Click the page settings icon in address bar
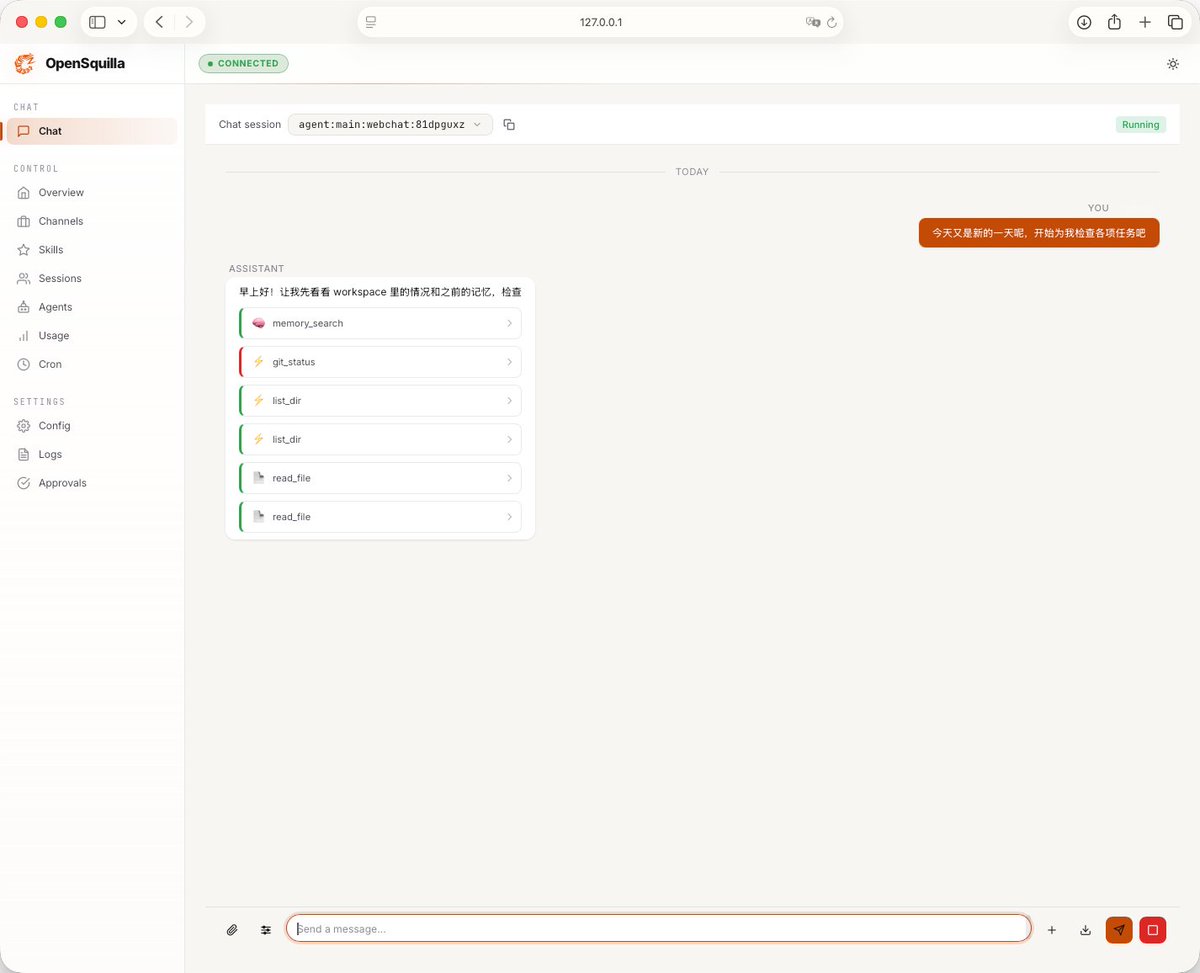 tap(371, 22)
